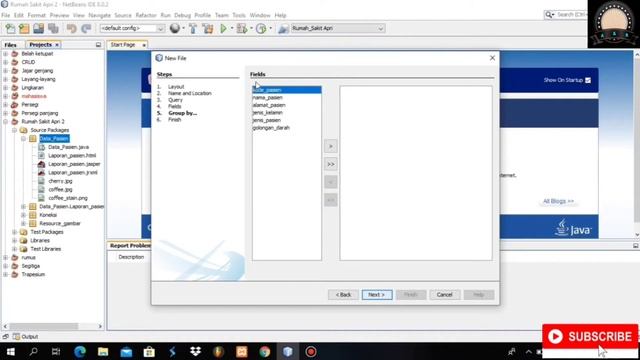This screenshot has width=640, height=360.
Task: Click the Search input field at top right
Action: [571, 15]
